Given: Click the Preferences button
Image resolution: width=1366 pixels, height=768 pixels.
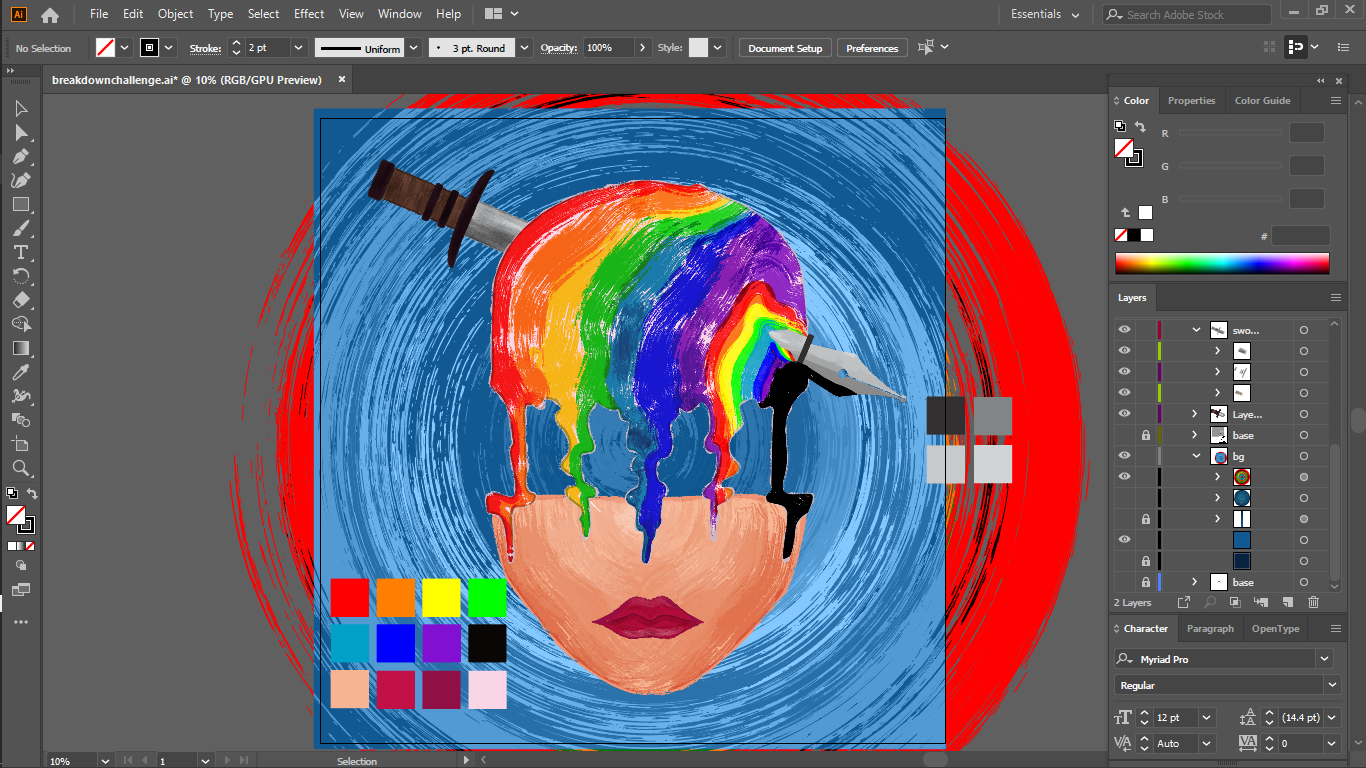Looking at the screenshot, I should pos(872,48).
